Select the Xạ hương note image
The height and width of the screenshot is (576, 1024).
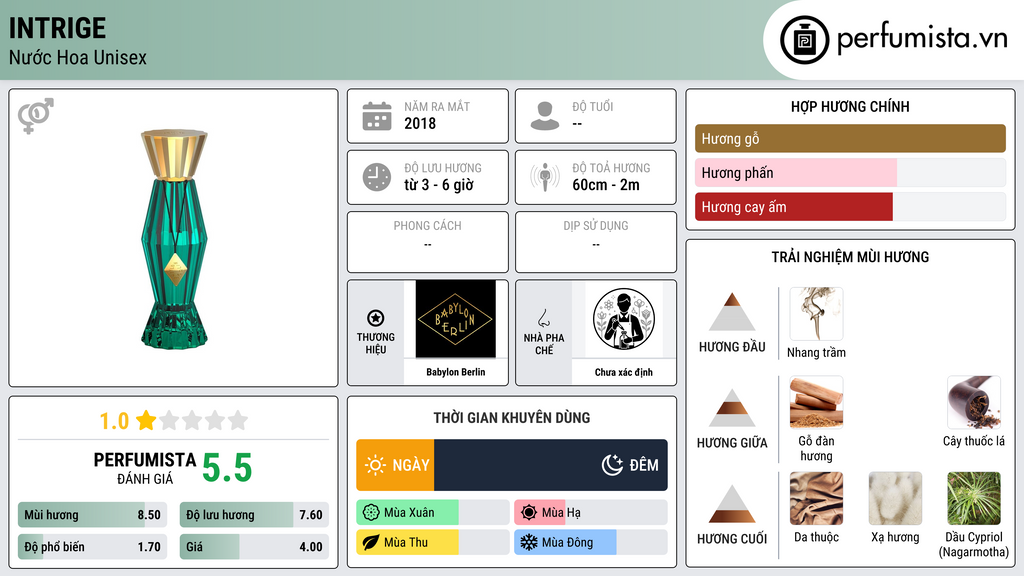895,499
